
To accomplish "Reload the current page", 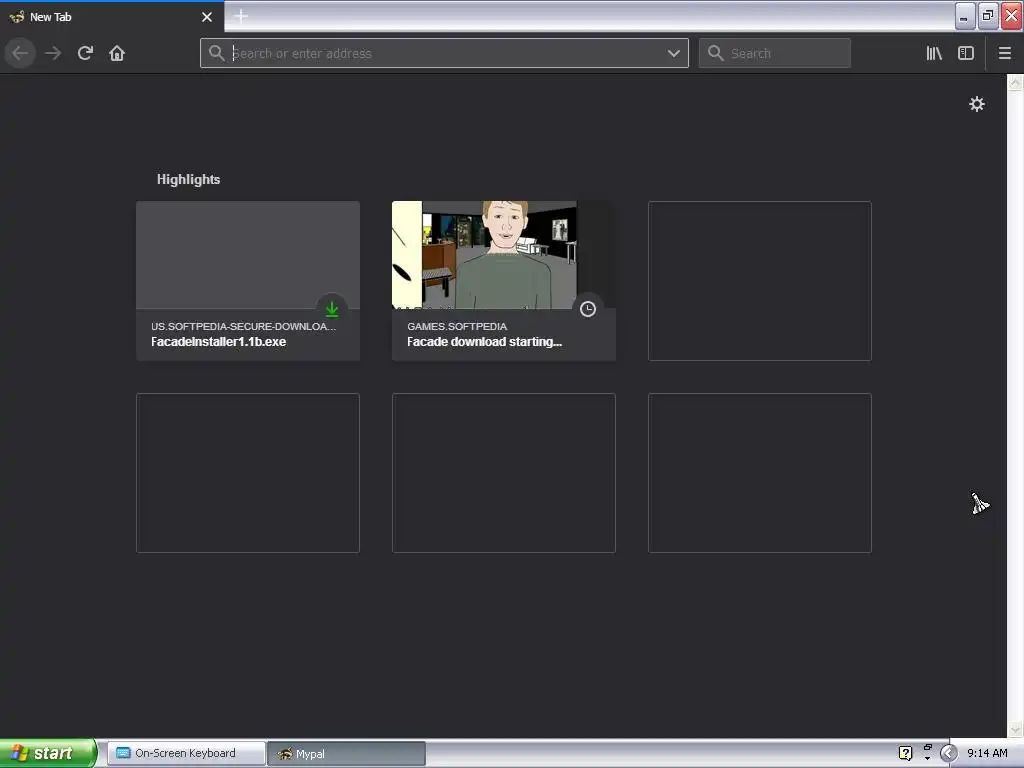I will tap(85, 53).
